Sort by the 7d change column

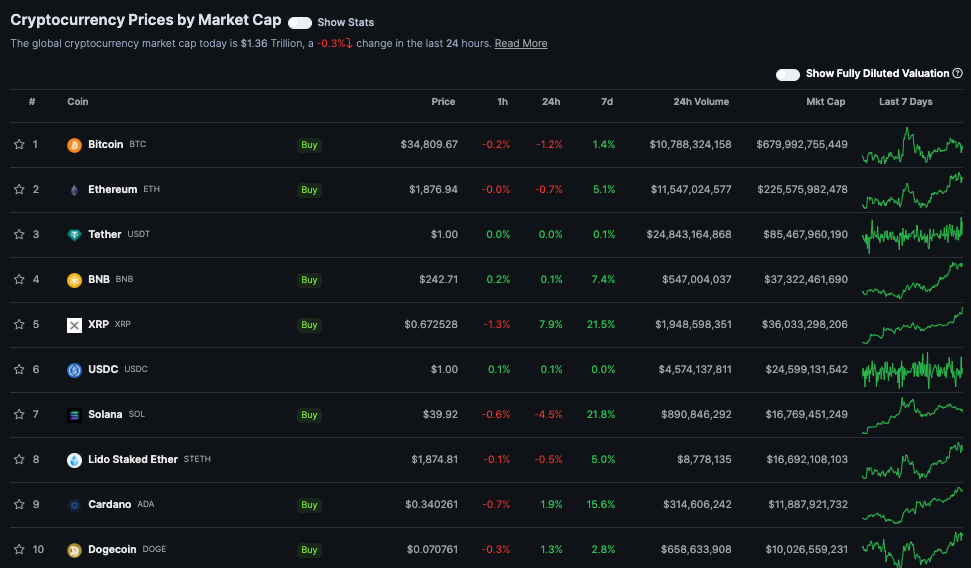[607, 102]
